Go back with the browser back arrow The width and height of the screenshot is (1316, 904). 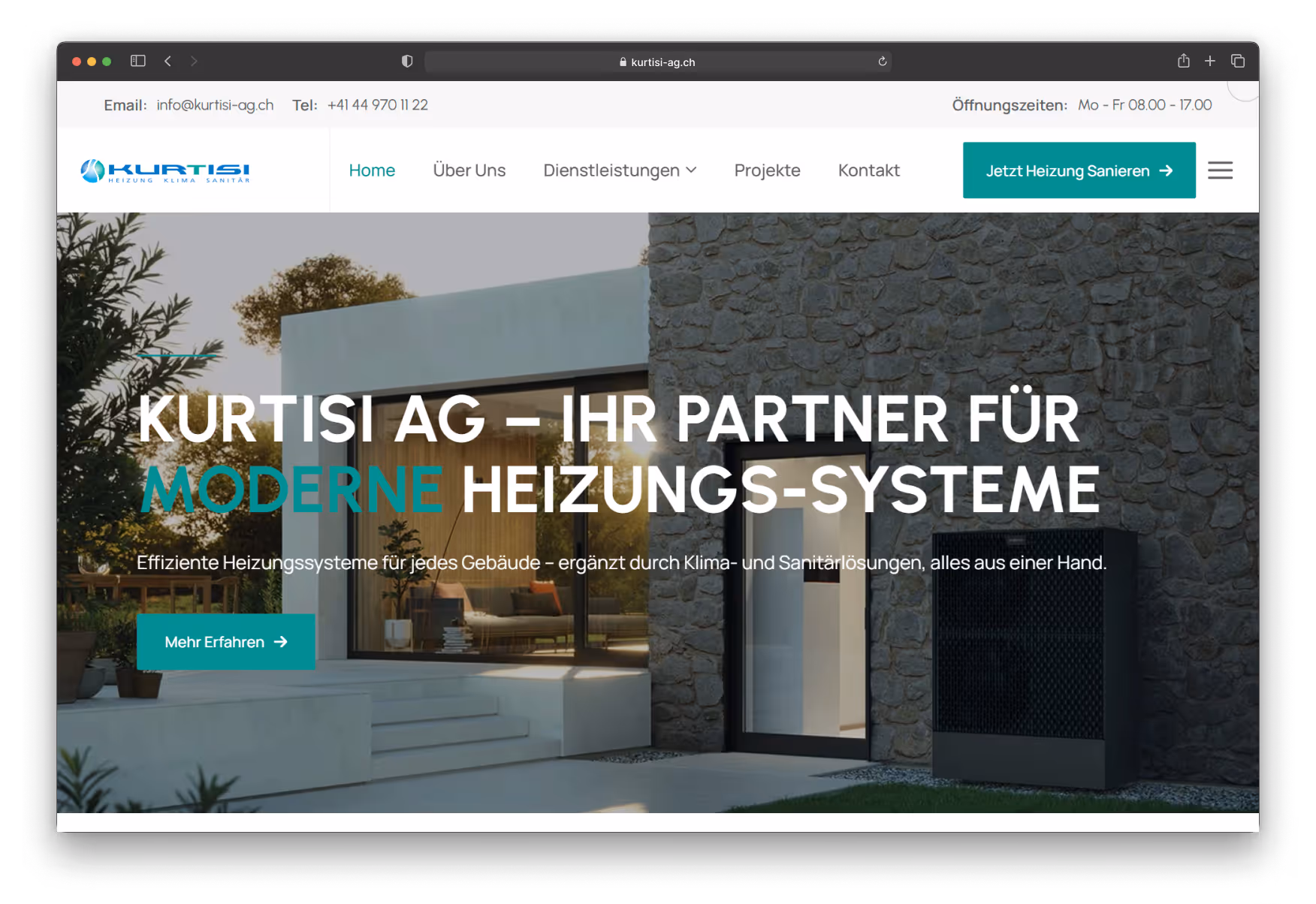tap(168, 61)
